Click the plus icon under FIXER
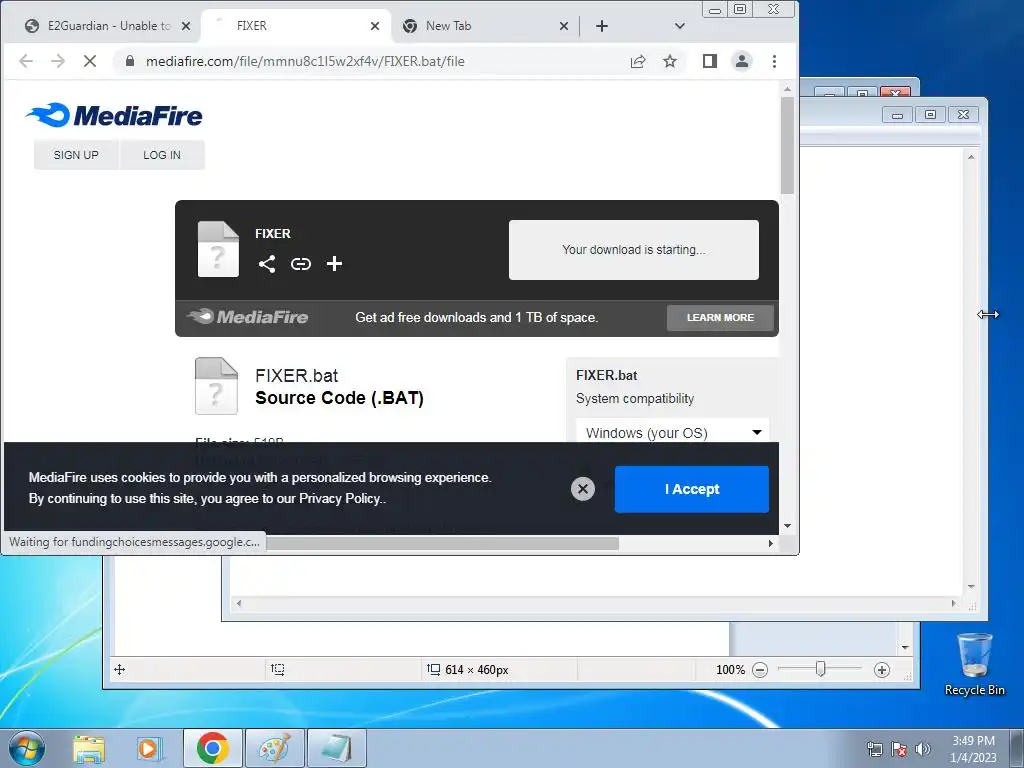The image size is (1024, 768). (334, 264)
